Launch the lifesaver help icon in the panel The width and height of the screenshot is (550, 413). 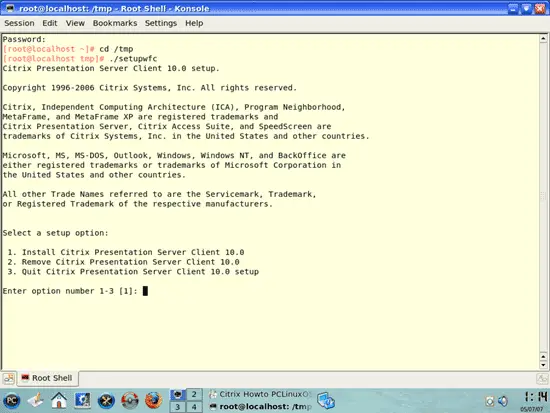click(130, 400)
